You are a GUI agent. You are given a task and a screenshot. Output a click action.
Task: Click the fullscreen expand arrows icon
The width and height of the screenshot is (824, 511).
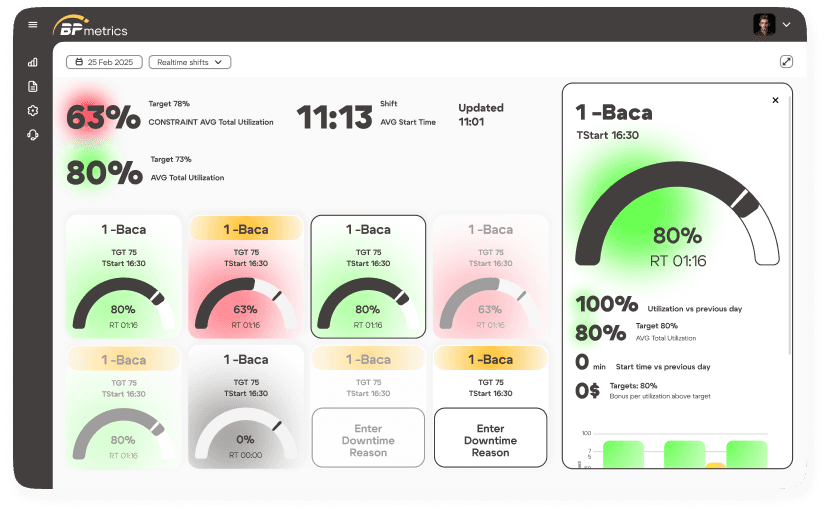point(786,62)
